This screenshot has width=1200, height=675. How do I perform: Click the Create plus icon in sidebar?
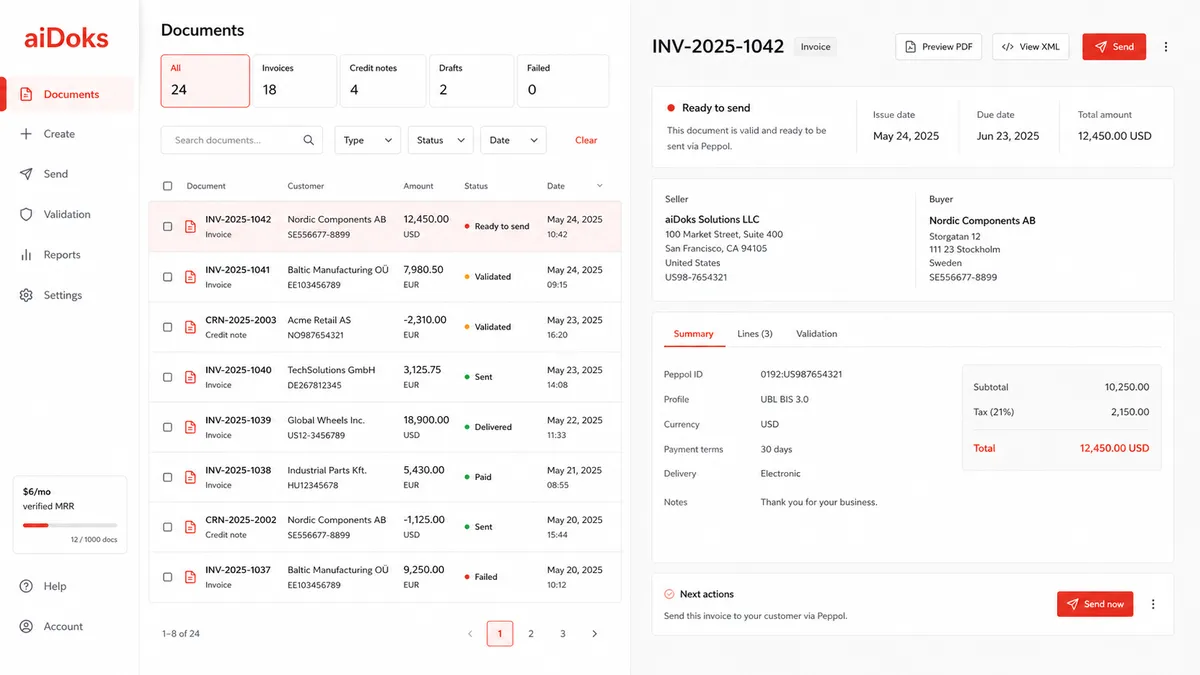click(26, 134)
